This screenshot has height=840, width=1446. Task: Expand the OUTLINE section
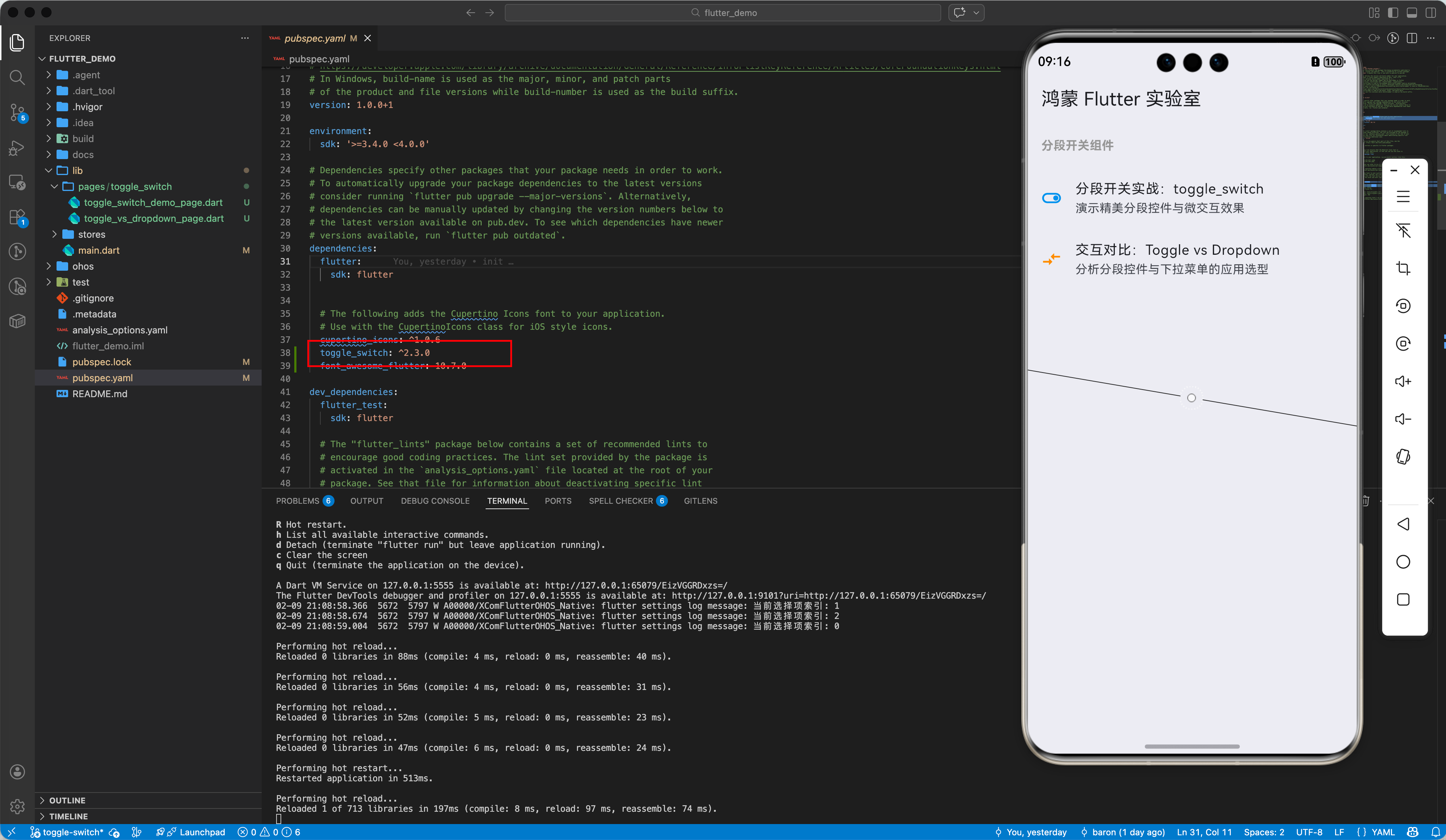(67, 800)
